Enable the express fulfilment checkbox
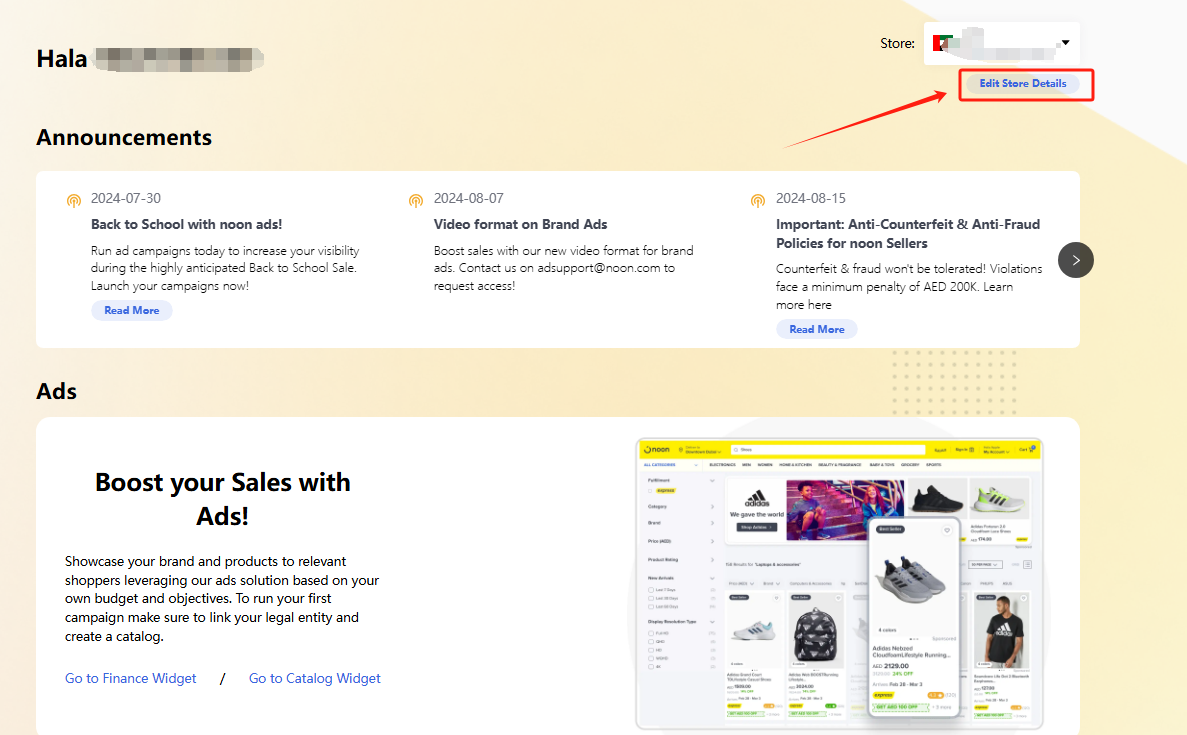 [651, 491]
